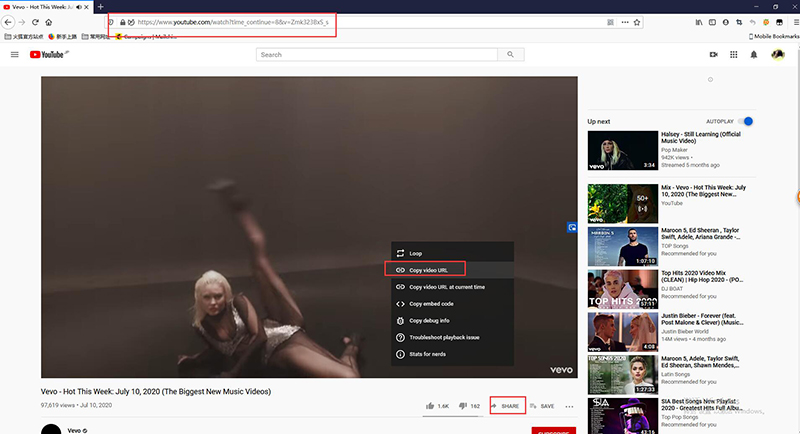Click the screenshot icon at video edge
This screenshot has width=800, height=434.
pyautogui.click(x=572, y=227)
